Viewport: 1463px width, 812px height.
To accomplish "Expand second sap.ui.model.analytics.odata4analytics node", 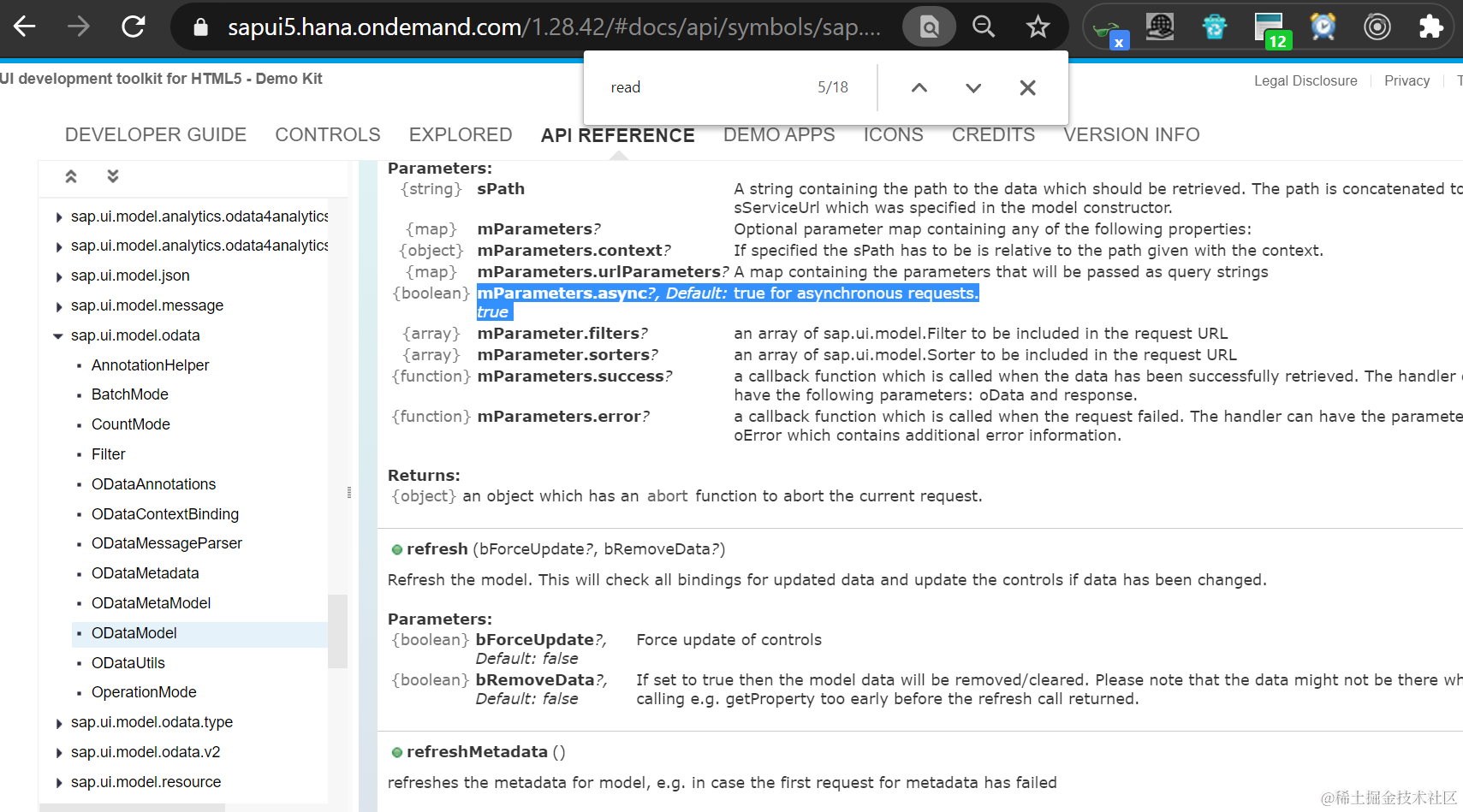I will 58,246.
